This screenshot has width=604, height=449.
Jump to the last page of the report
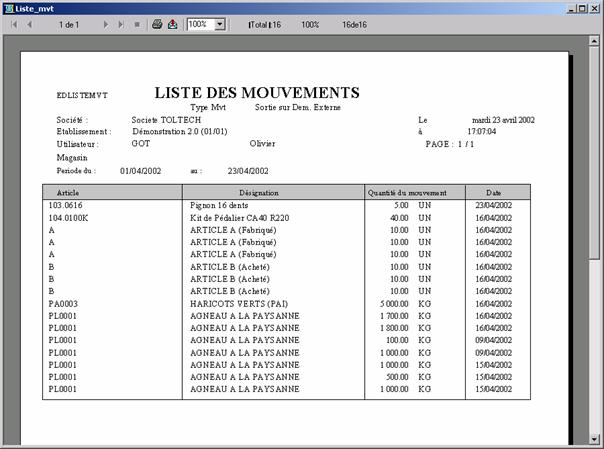tap(121, 23)
